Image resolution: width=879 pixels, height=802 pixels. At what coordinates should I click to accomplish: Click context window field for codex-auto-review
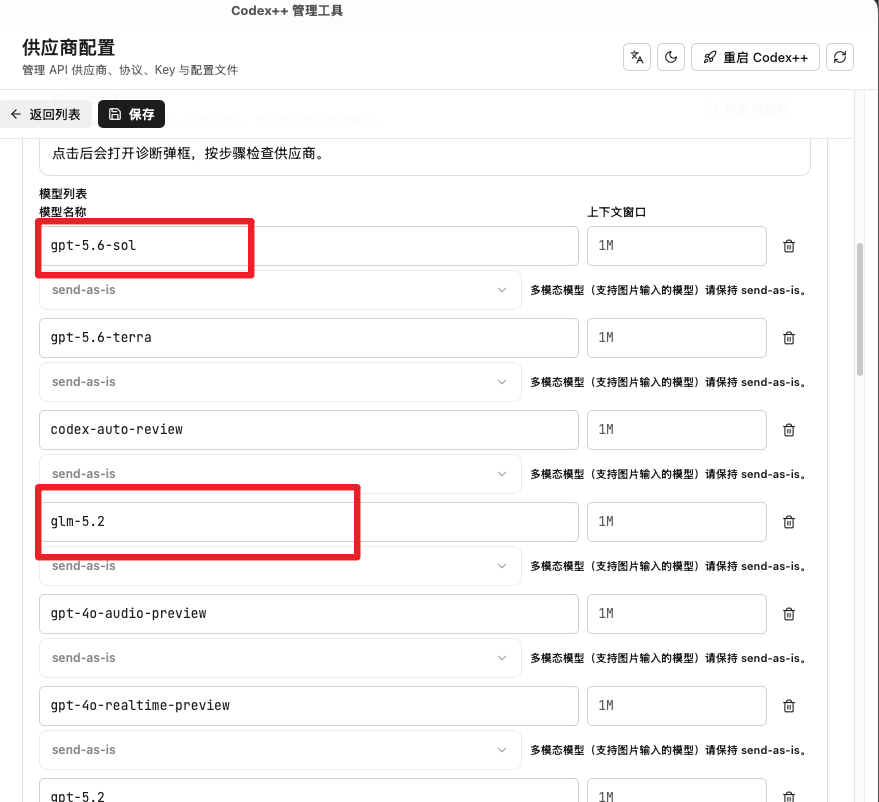pos(677,430)
